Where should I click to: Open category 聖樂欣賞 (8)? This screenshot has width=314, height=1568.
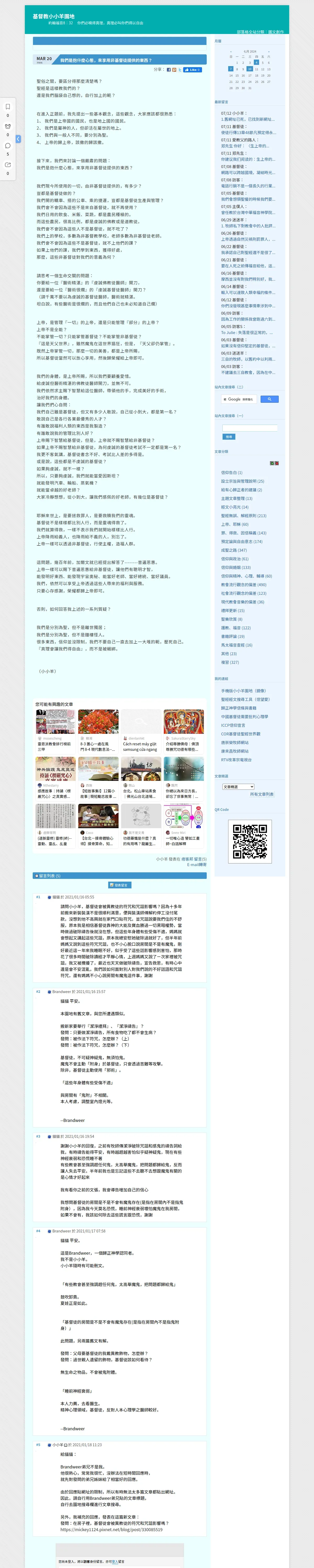pos(231,619)
